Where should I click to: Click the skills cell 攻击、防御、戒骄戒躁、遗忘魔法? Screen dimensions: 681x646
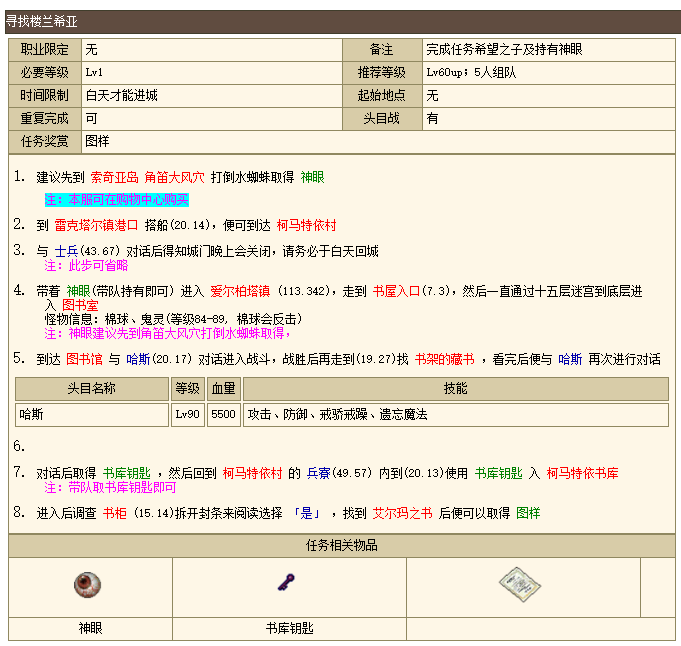[456, 414]
